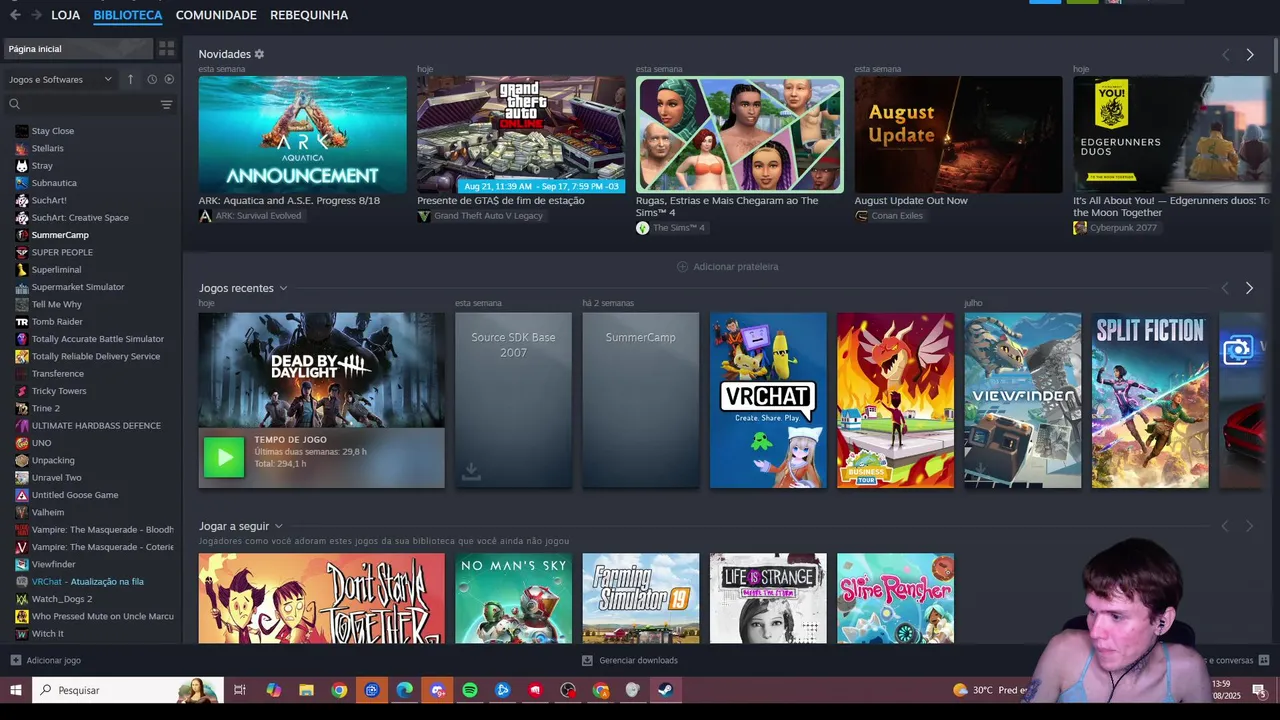Viewport: 1280px width, 720px height.
Task: Open the advanced filter options icon
Action: [x=167, y=104]
